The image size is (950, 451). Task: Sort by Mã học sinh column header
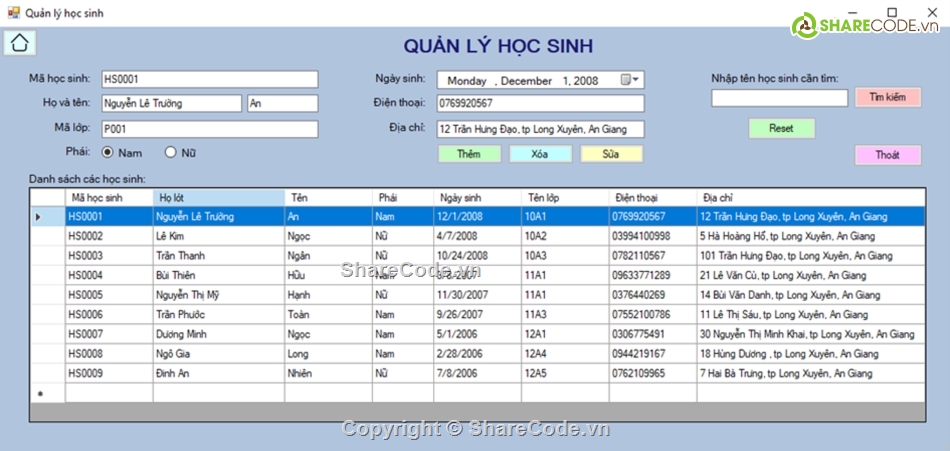[109, 198]
